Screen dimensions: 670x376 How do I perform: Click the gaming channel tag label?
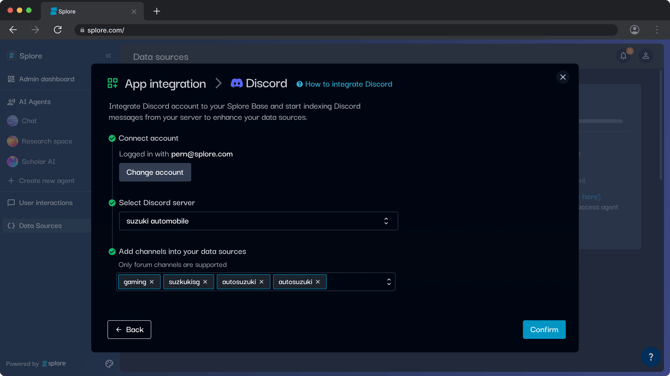pyautogui.click(x=135, y=282)
